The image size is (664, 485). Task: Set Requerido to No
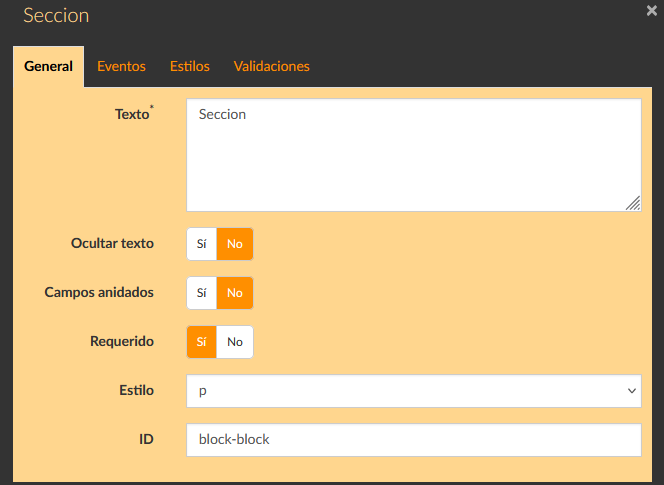click(235, 342)
